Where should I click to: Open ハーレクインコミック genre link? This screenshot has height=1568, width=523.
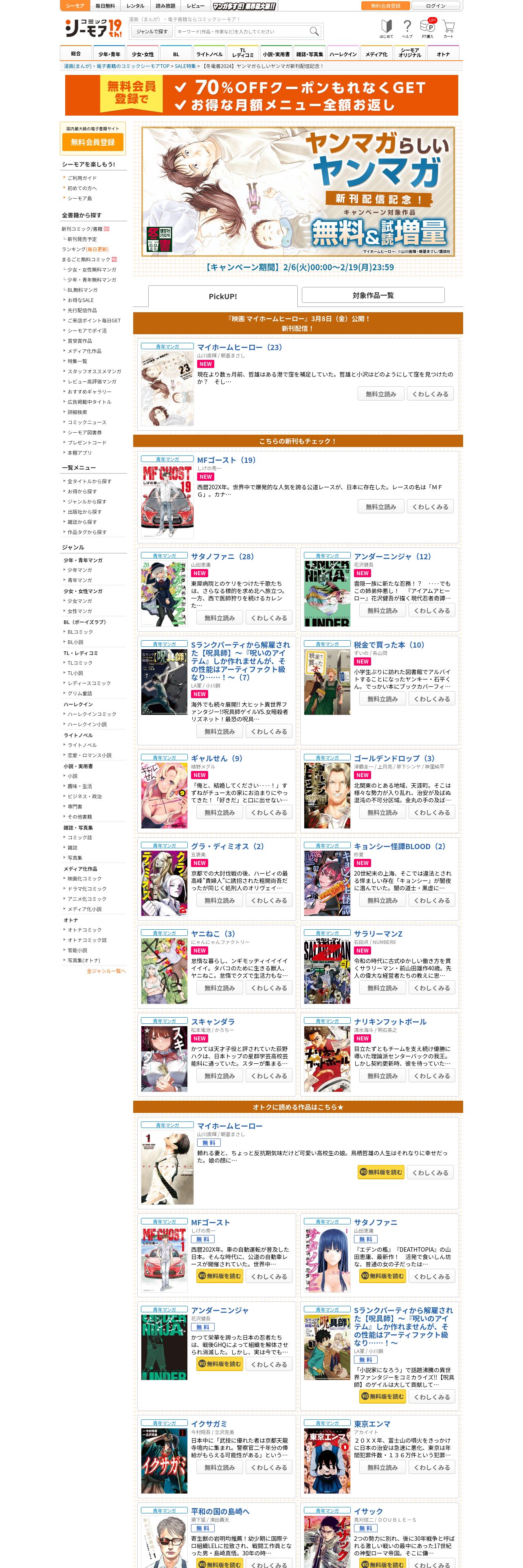coord(91,715)
